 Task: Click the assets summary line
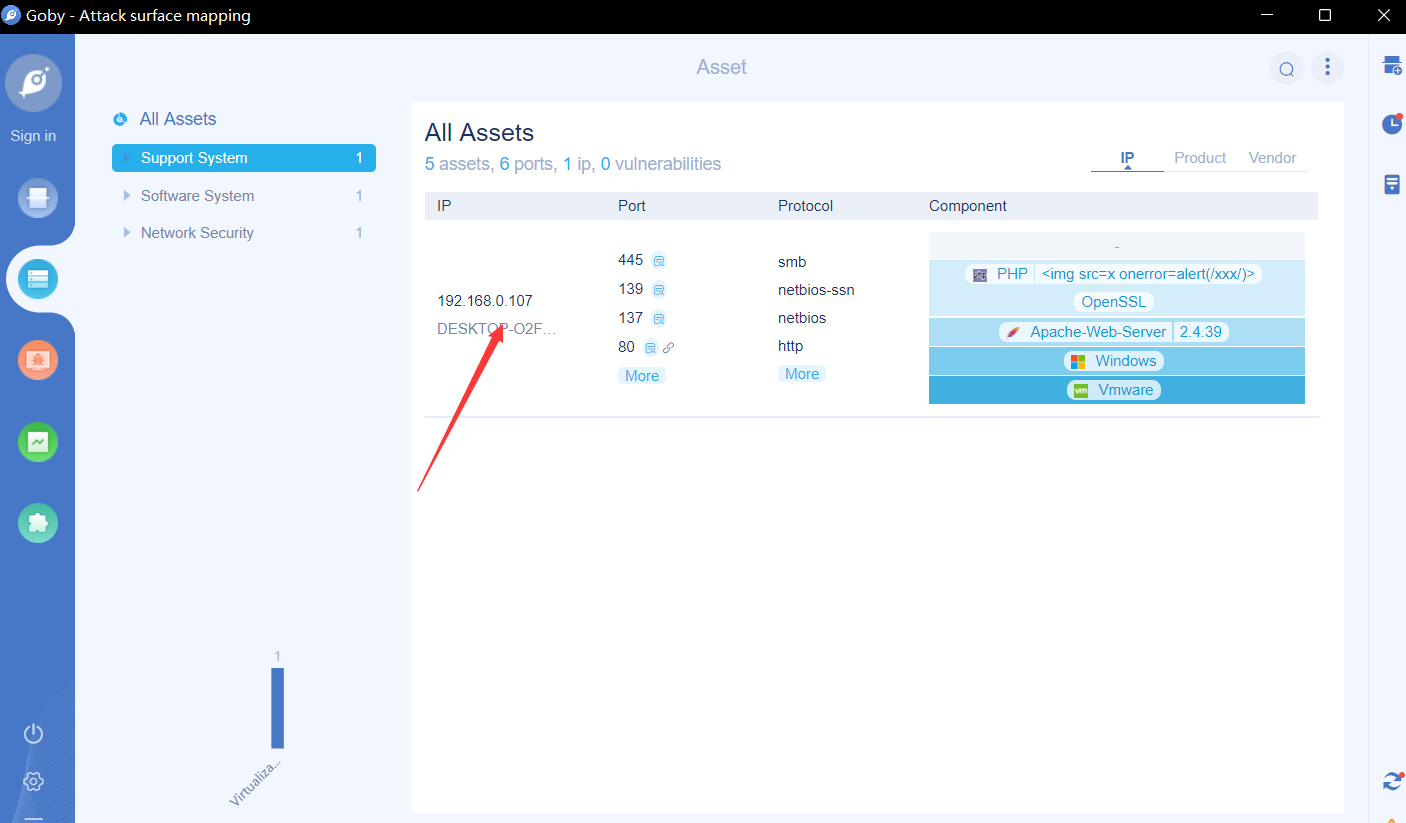tap(572, 164)
